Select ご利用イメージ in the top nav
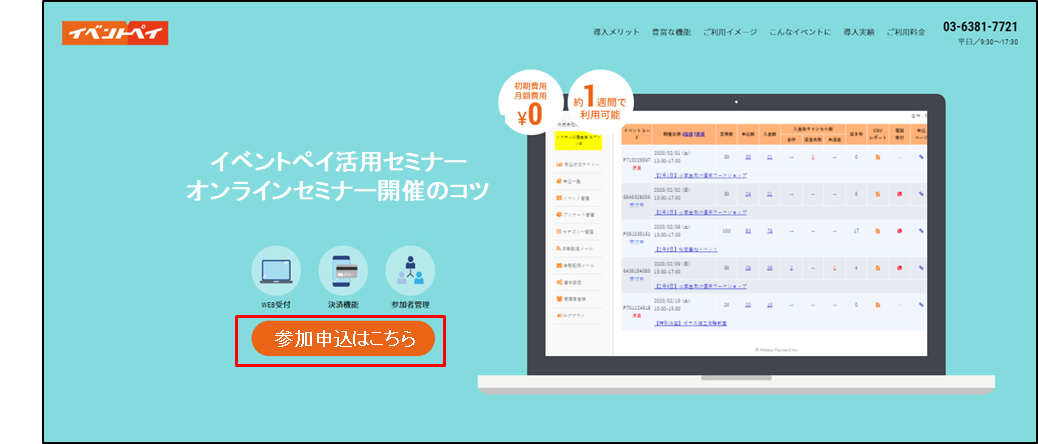 (x=730, y=33)
